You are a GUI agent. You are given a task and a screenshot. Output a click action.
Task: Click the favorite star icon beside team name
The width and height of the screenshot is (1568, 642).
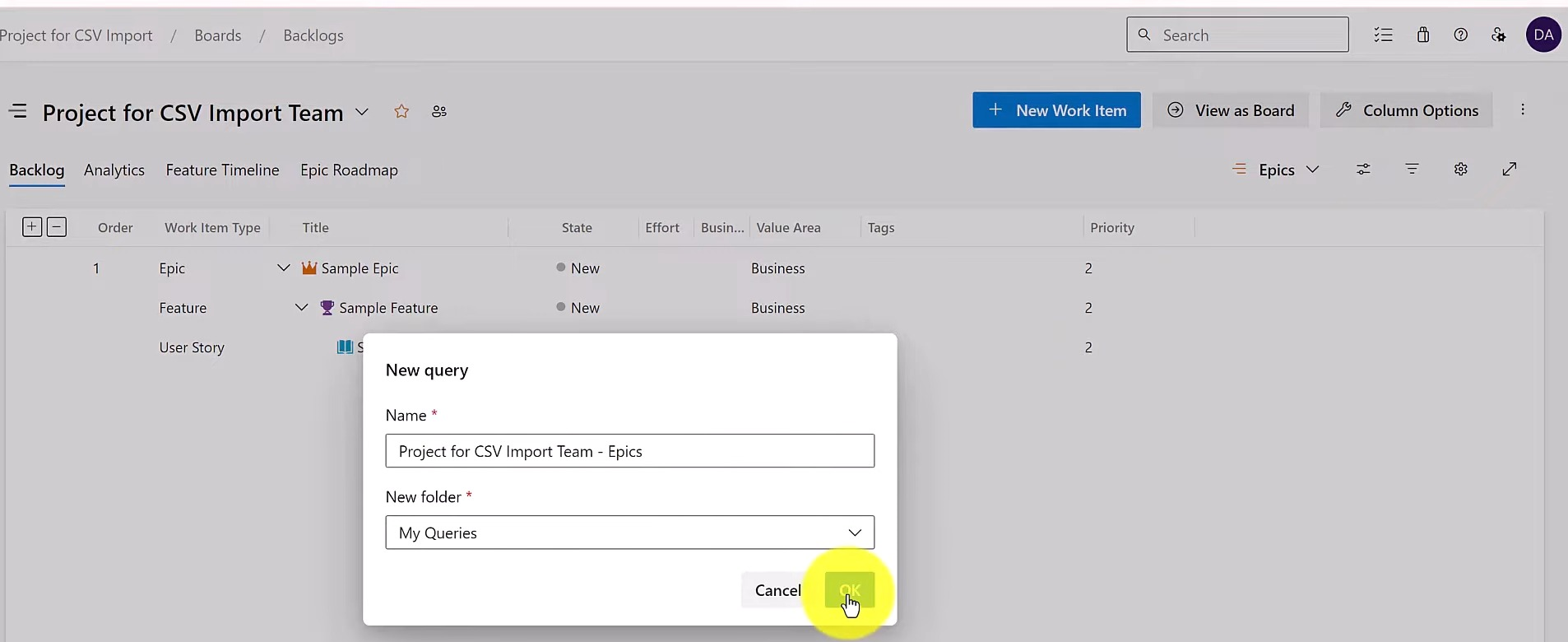(x=401, y=111)
